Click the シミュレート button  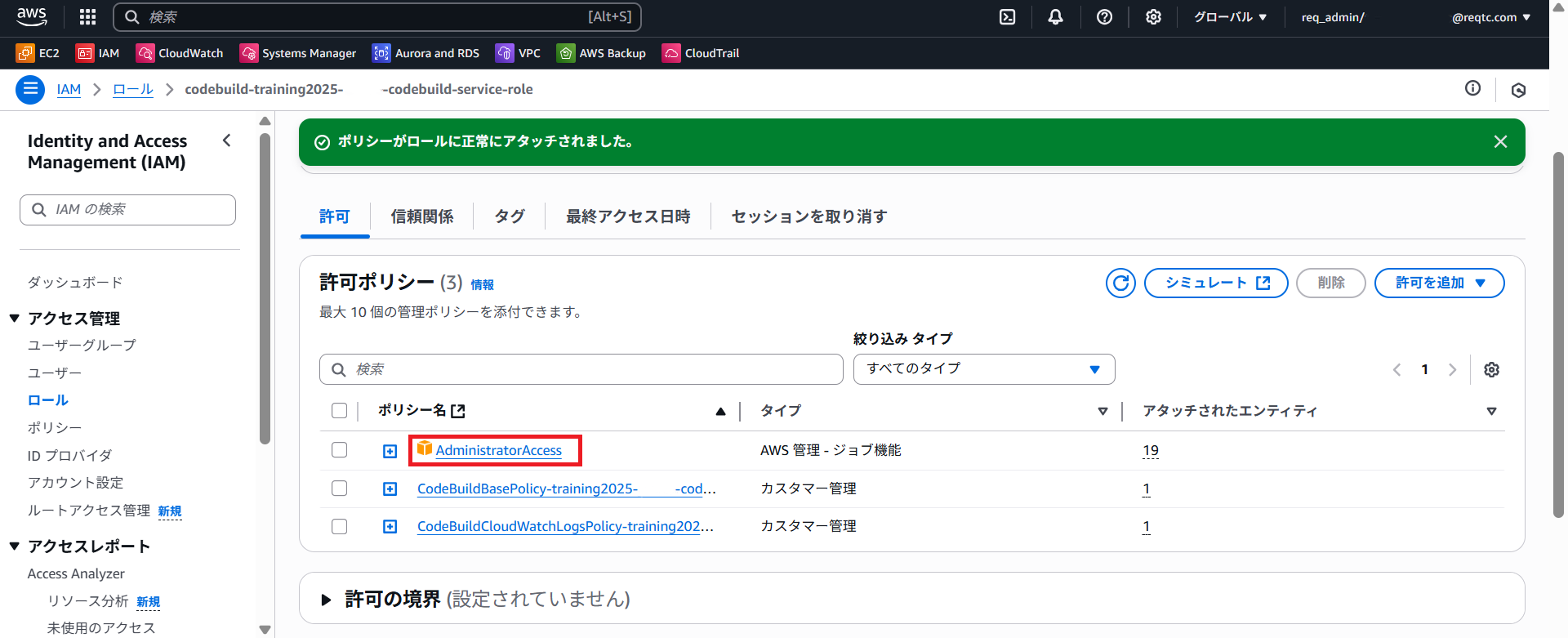[x=1216, y=283]
